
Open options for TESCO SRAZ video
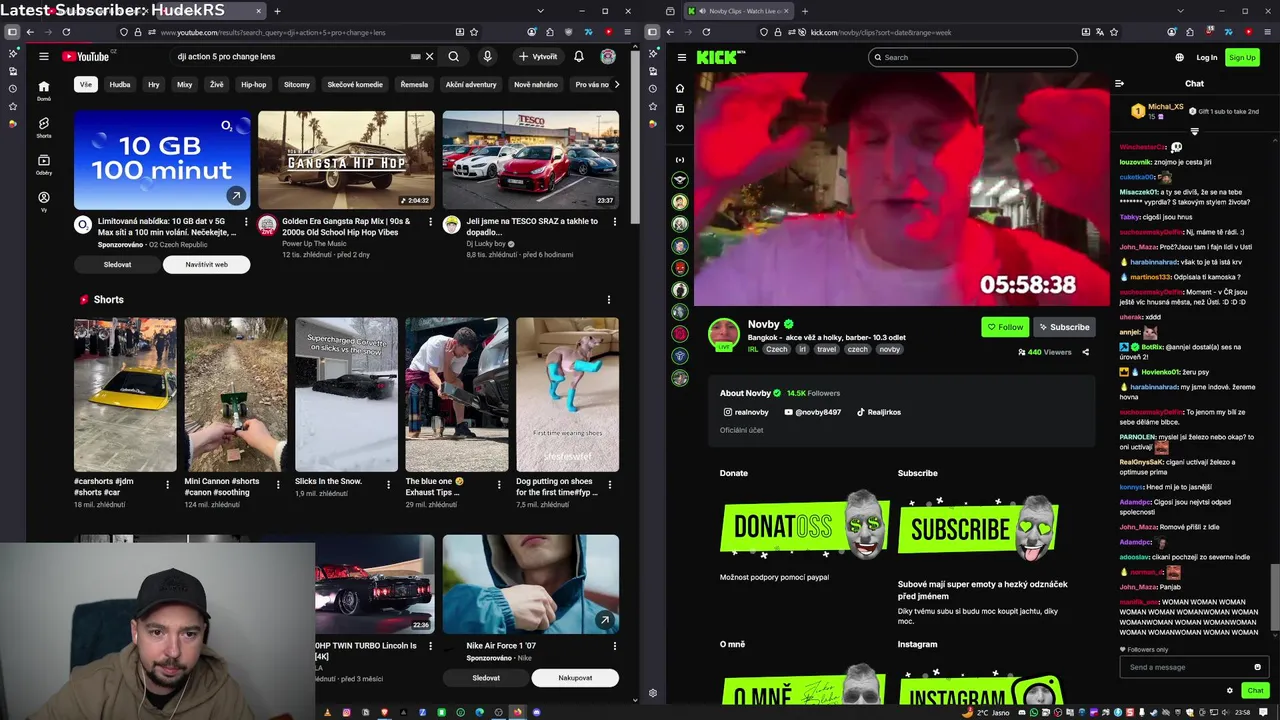(614, 221)
